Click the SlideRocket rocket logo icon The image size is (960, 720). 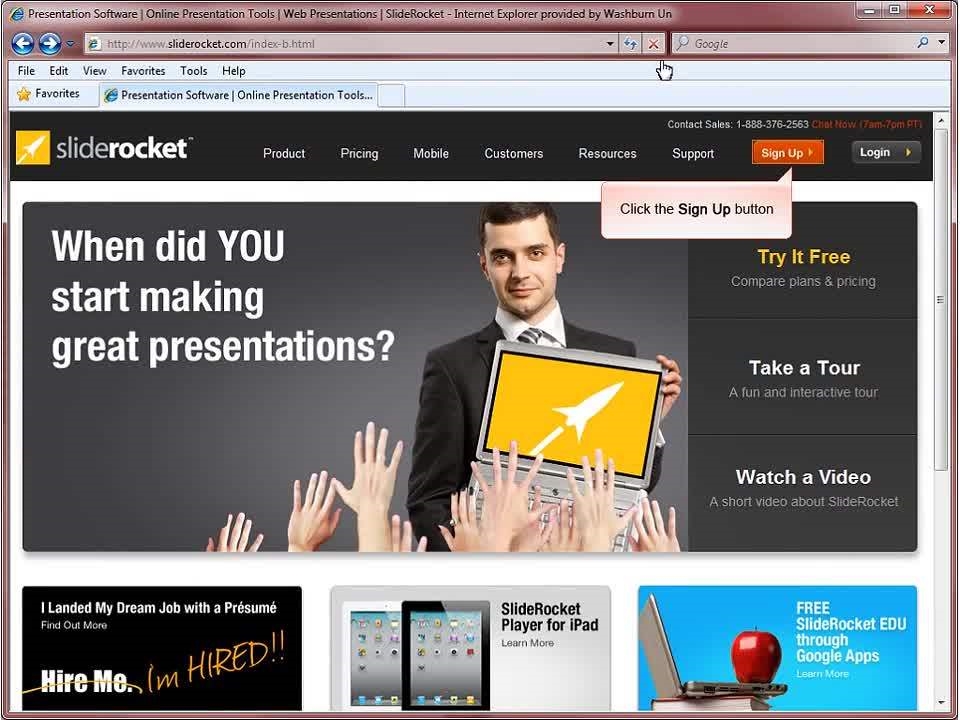pos(33,148)
